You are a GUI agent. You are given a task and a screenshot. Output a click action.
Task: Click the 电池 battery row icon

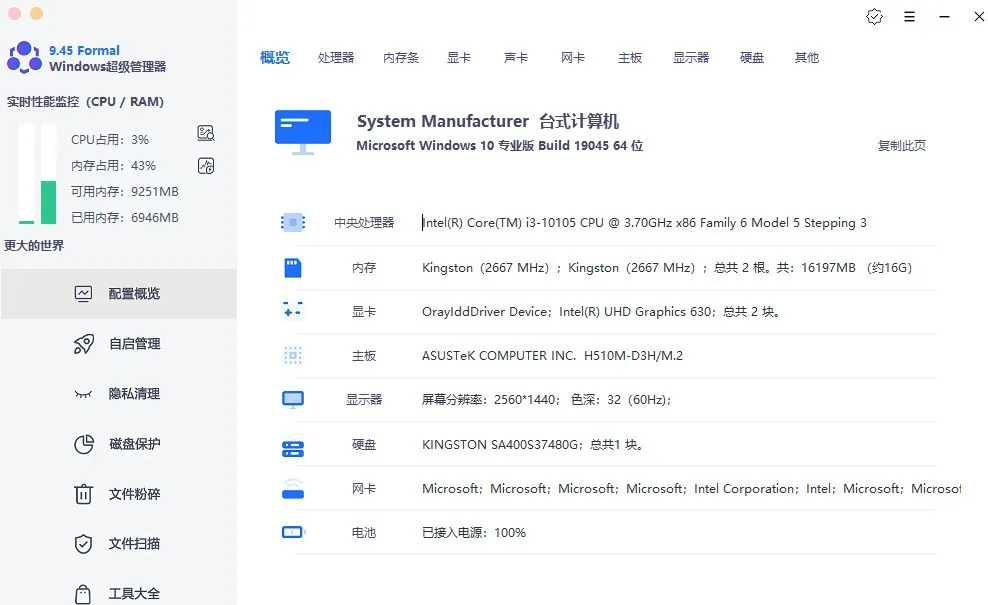pyautogui.click(x=293, y=532)
